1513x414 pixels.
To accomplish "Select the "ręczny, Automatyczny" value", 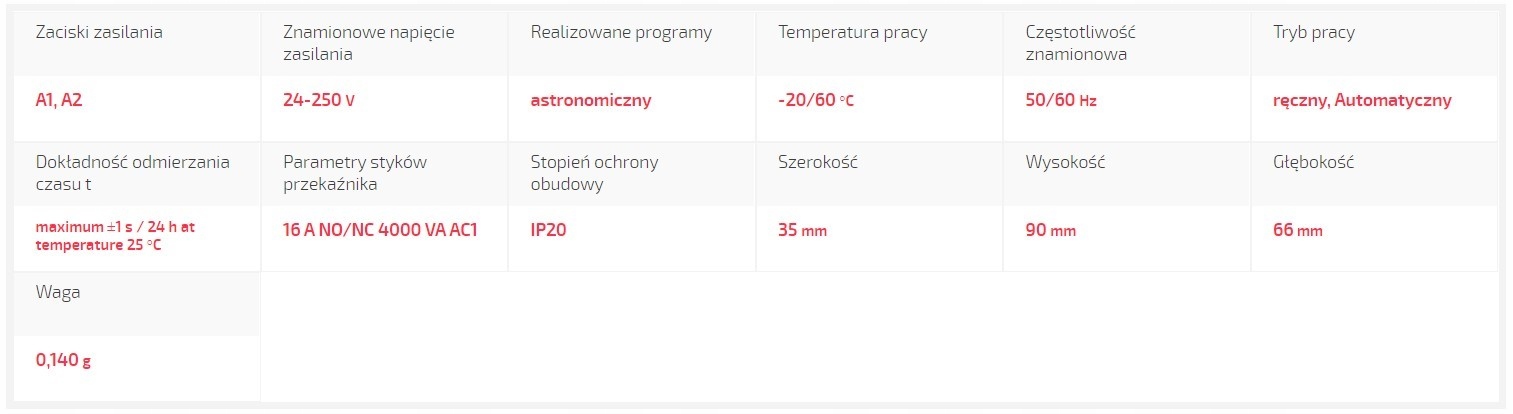I will click(x=1362, y=100).
